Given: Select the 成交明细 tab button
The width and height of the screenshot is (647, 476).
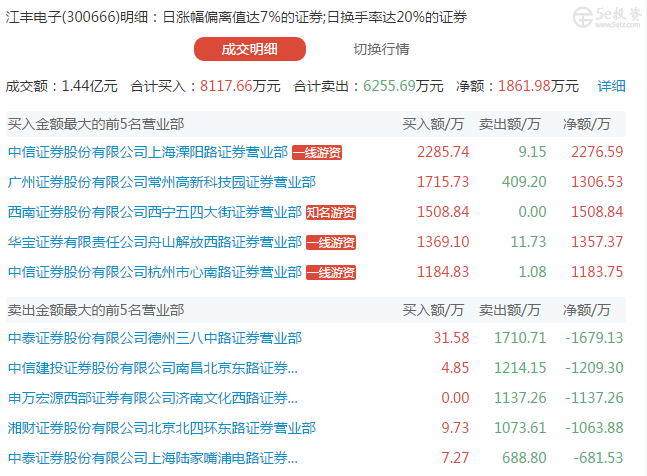Looking at the screenshot, I should 250,49.
